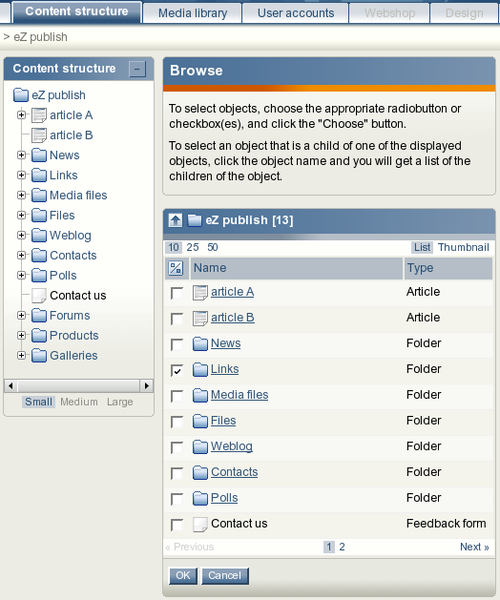Image resolution: width=500 pixels, height=600 pixels.
Task: Open the User accounts tab
Action: tap(296, 13)
